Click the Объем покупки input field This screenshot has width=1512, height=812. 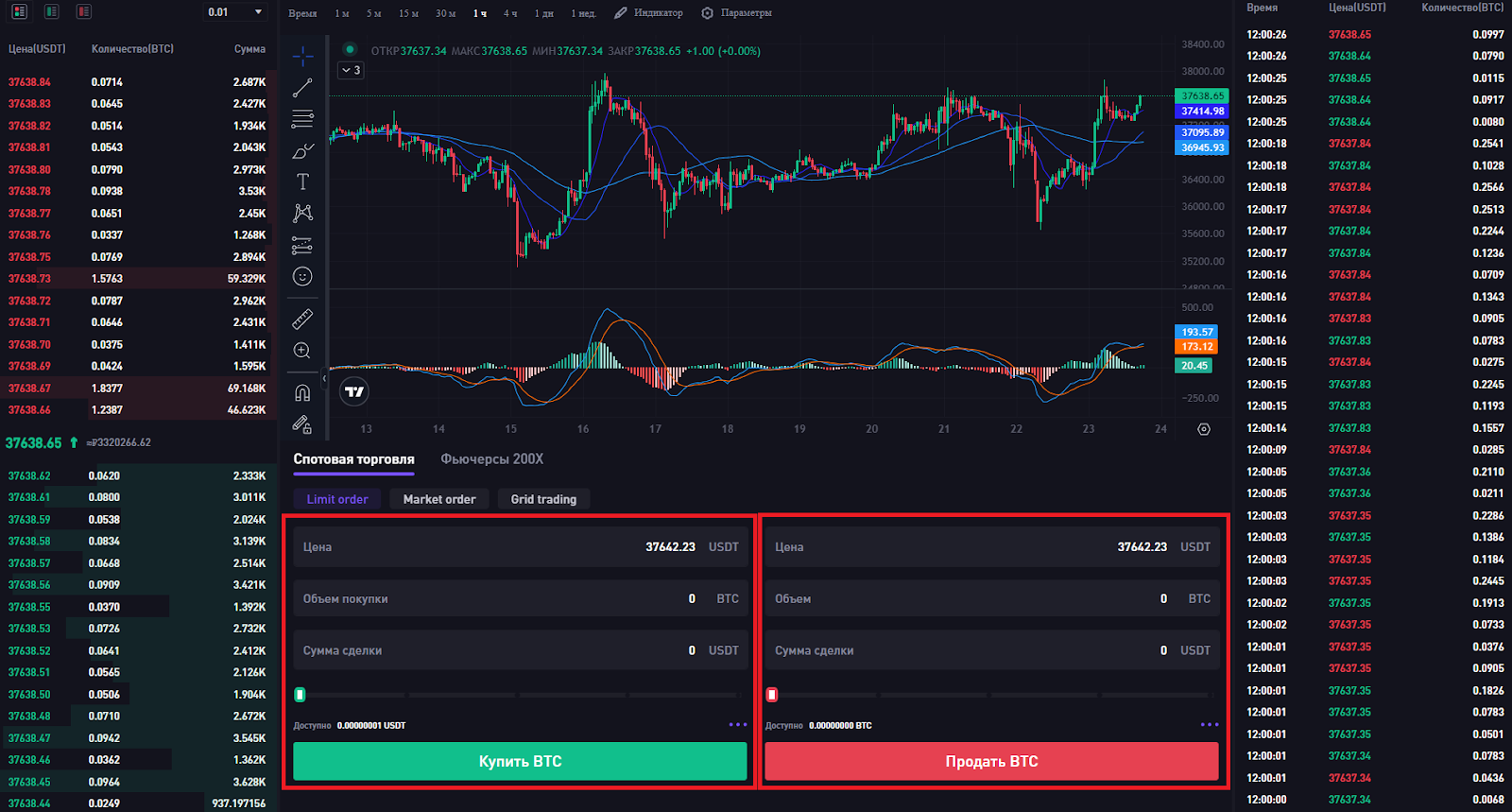[x=521, y=598]
